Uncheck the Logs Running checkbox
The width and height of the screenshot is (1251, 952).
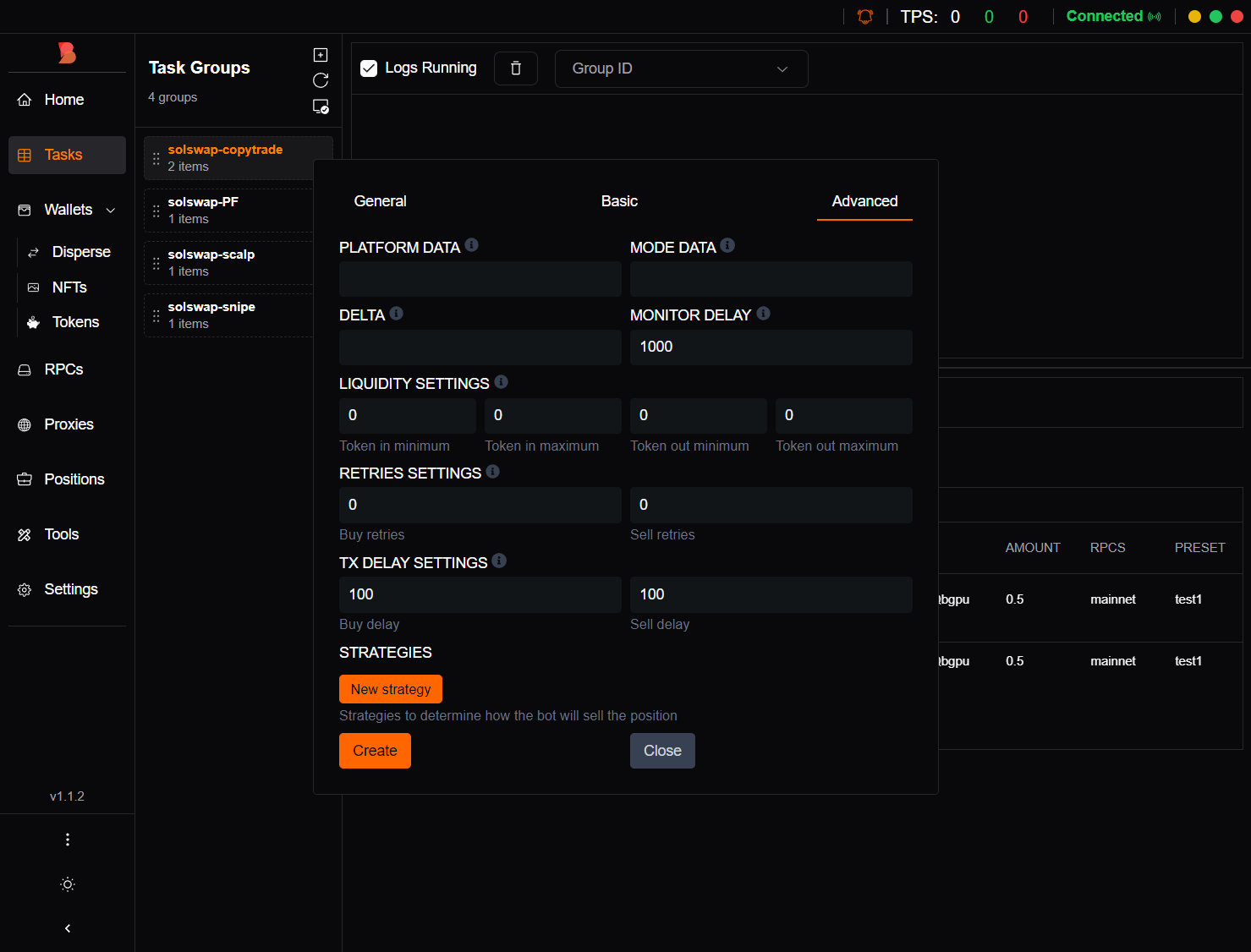369,68
